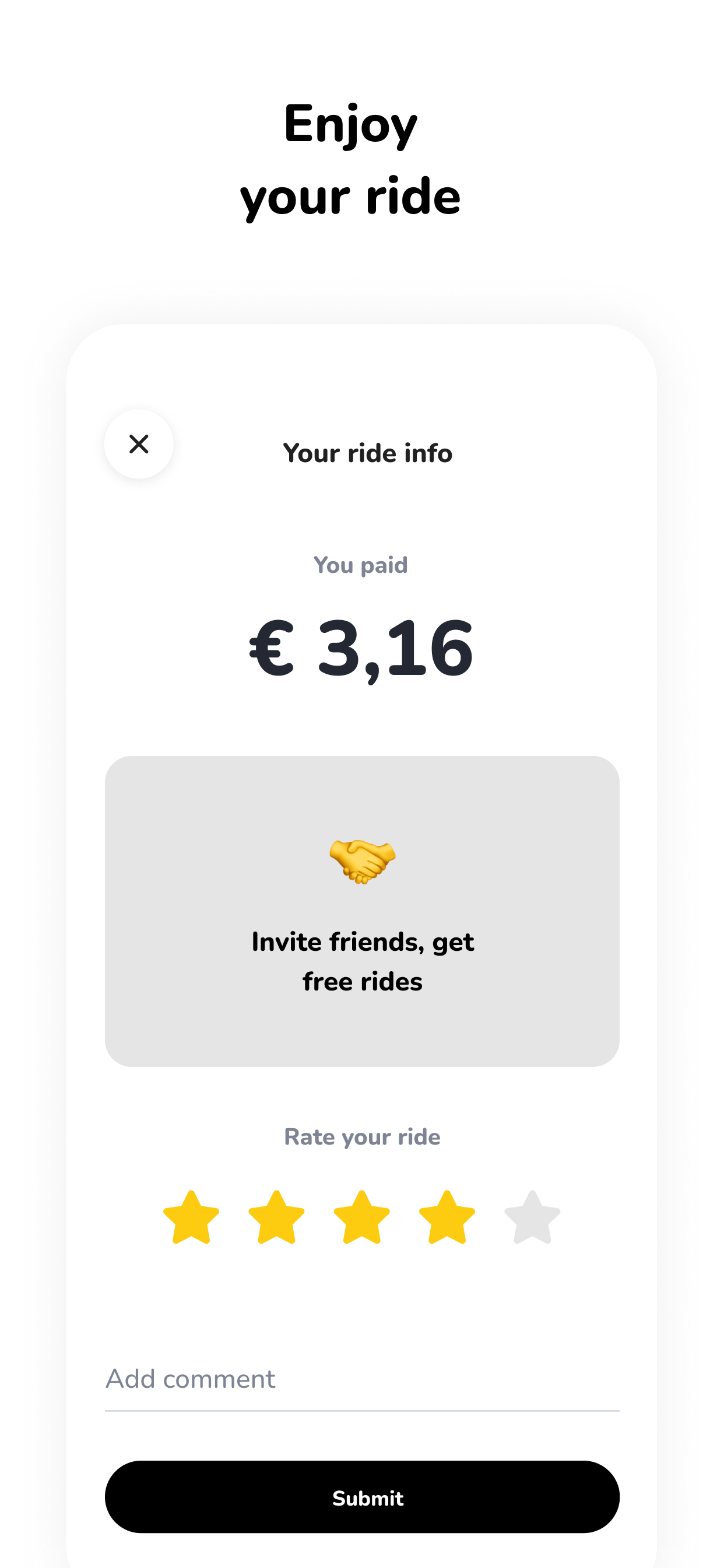Screen dimensions: 724x1568
Task: Set rating to three stars
Action: coord(361,1217)
